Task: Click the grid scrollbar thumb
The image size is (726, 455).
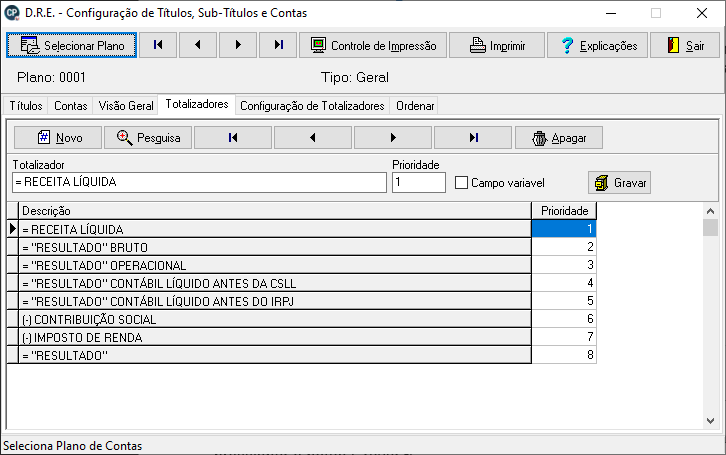Action: pyautogui.click(x=710, y=228)
